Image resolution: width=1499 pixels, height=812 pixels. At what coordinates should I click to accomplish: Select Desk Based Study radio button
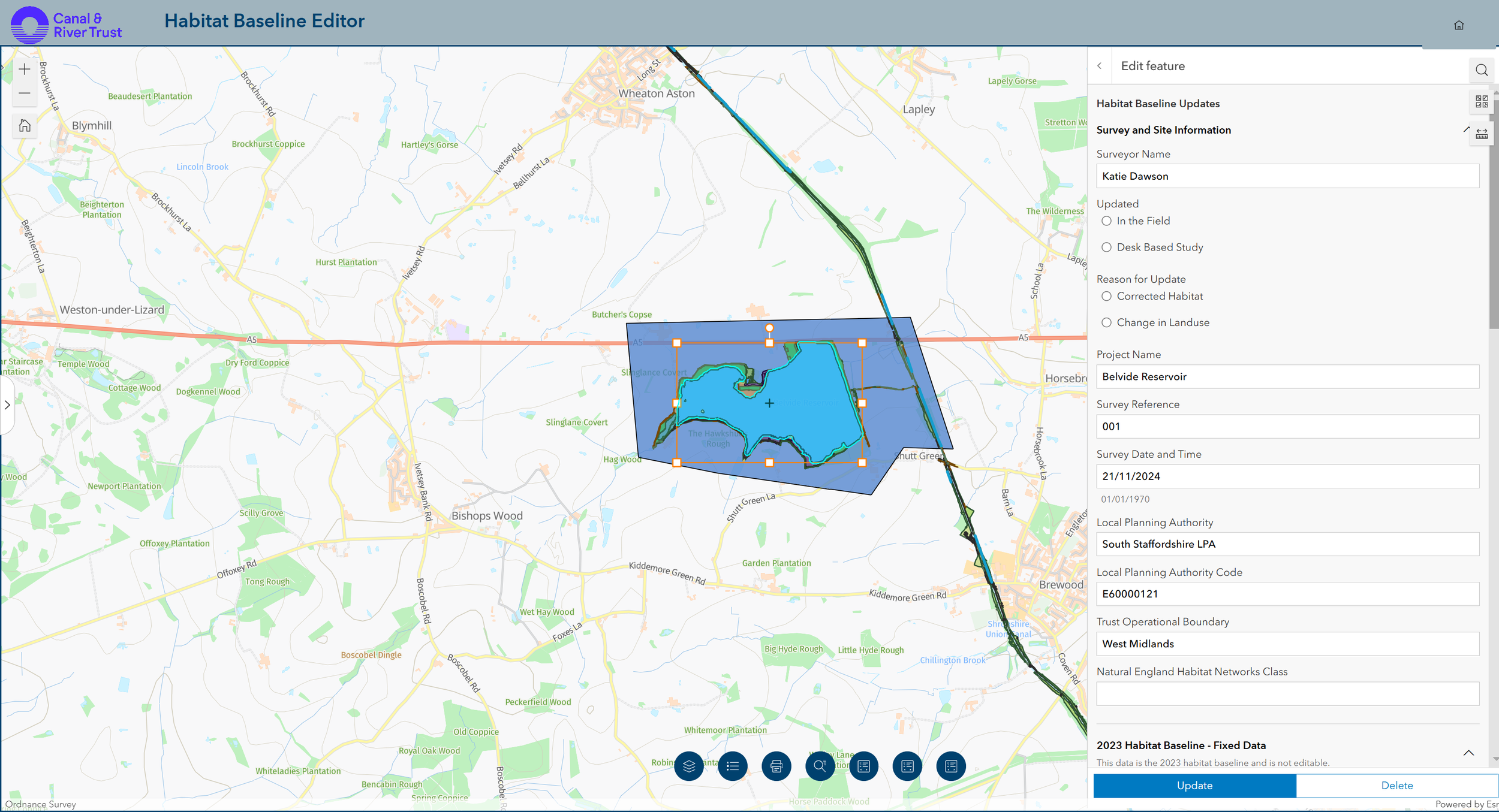click(1106, 247)
